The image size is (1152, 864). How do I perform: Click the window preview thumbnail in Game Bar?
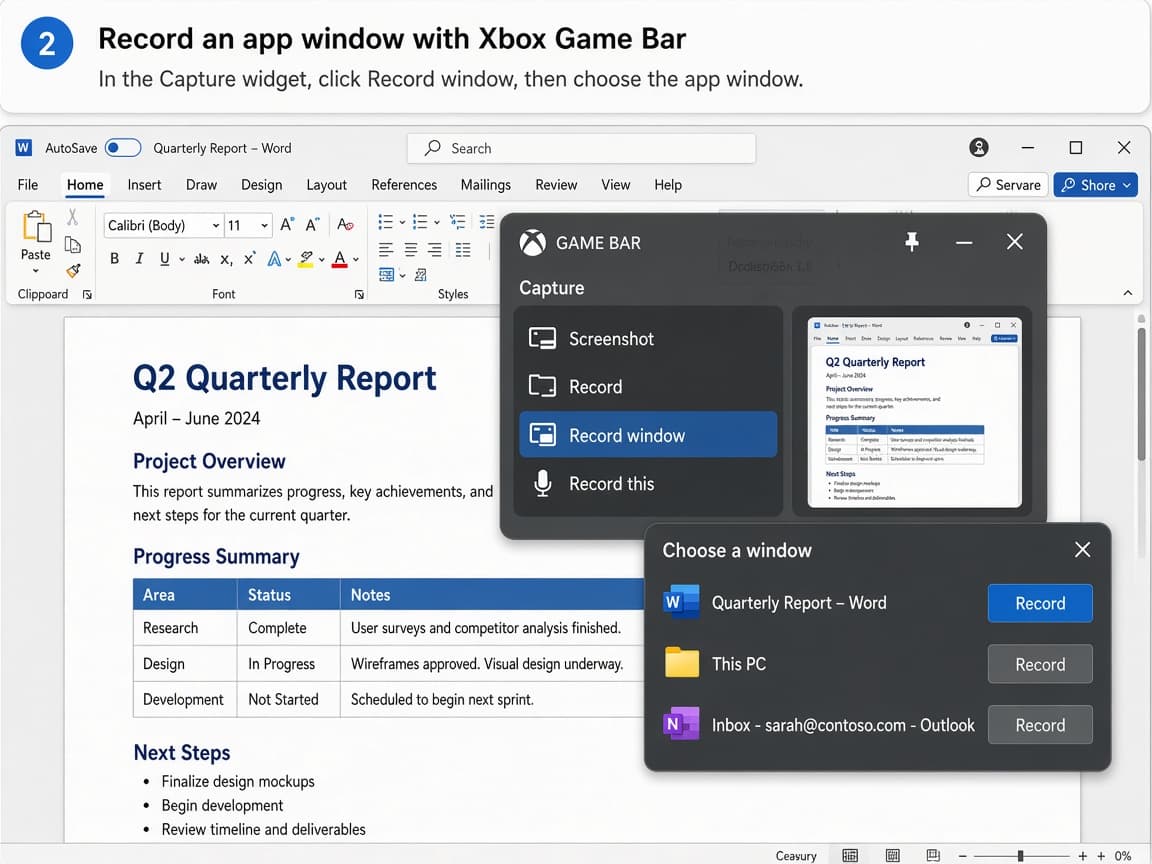[x=914, y=412]
